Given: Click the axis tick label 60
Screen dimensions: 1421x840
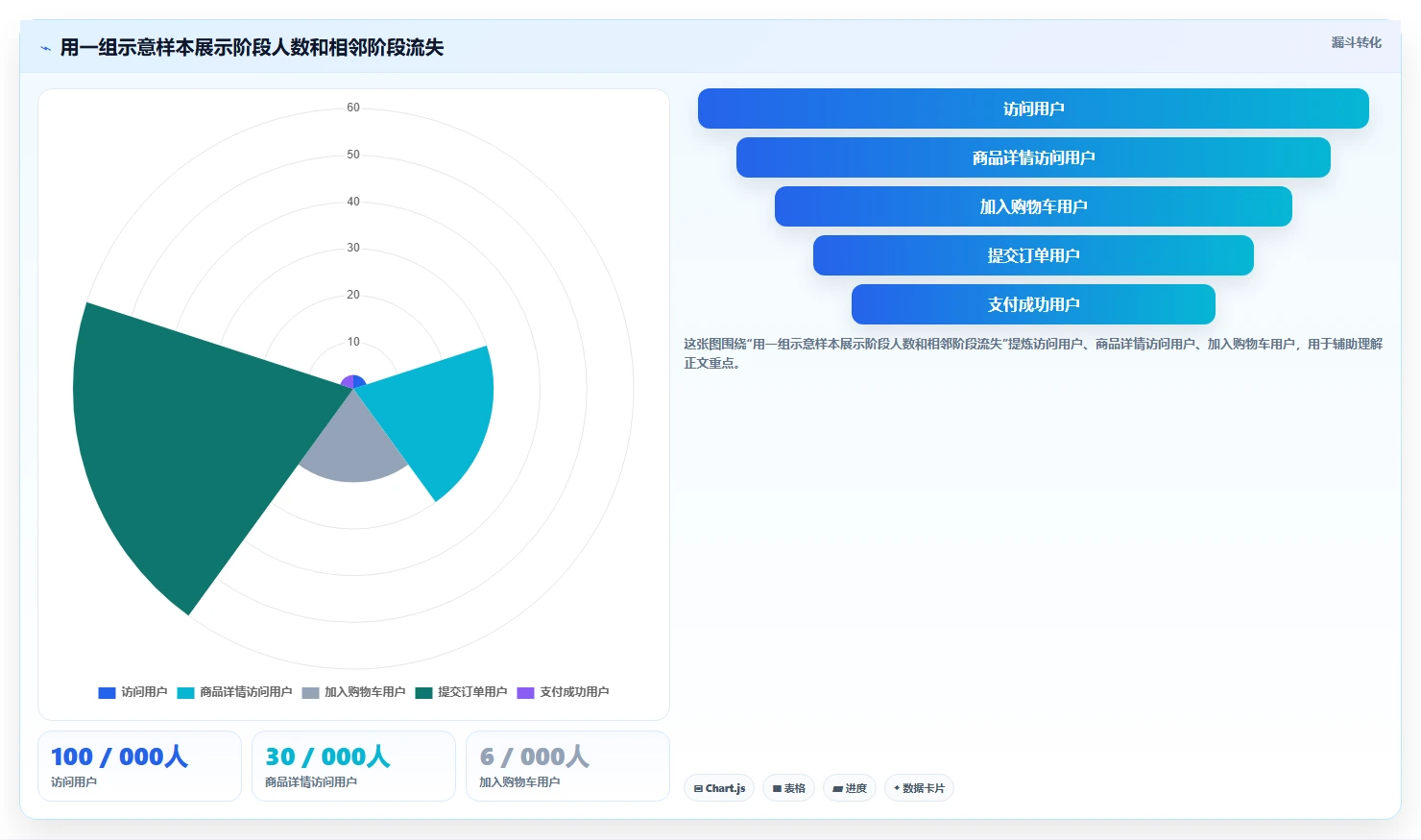Looking at the screenshot, I should (353, 108).
